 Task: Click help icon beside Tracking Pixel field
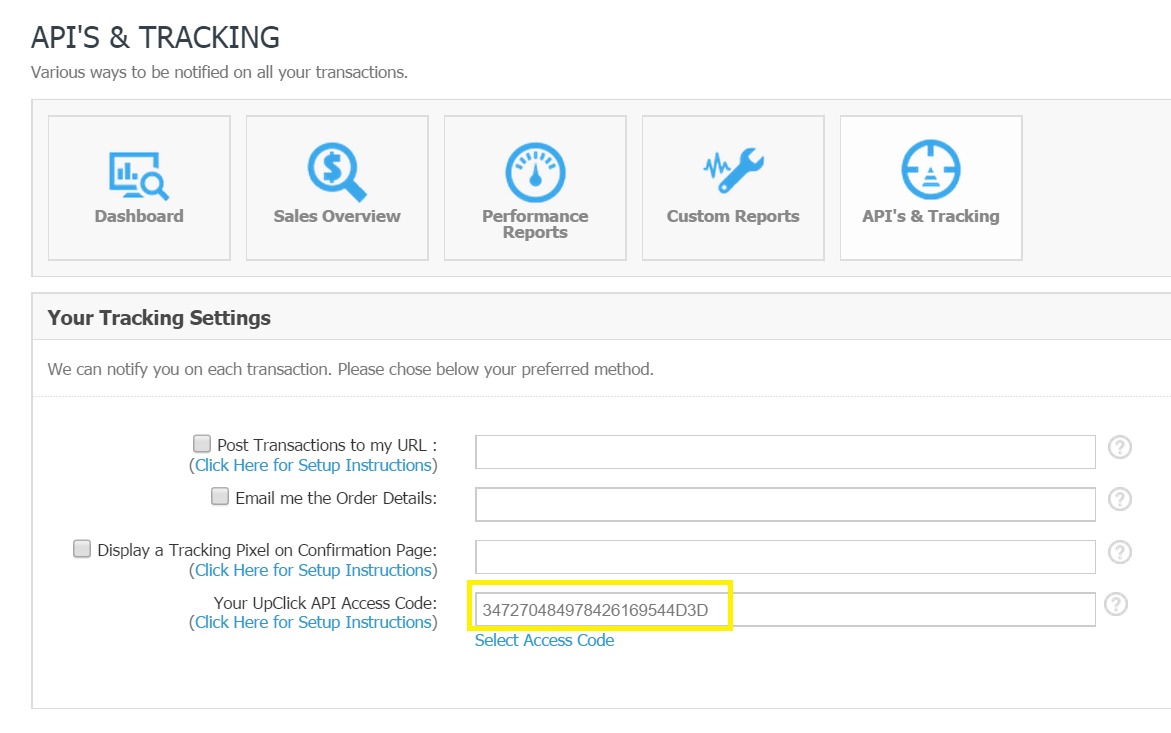pos(1120,552)
